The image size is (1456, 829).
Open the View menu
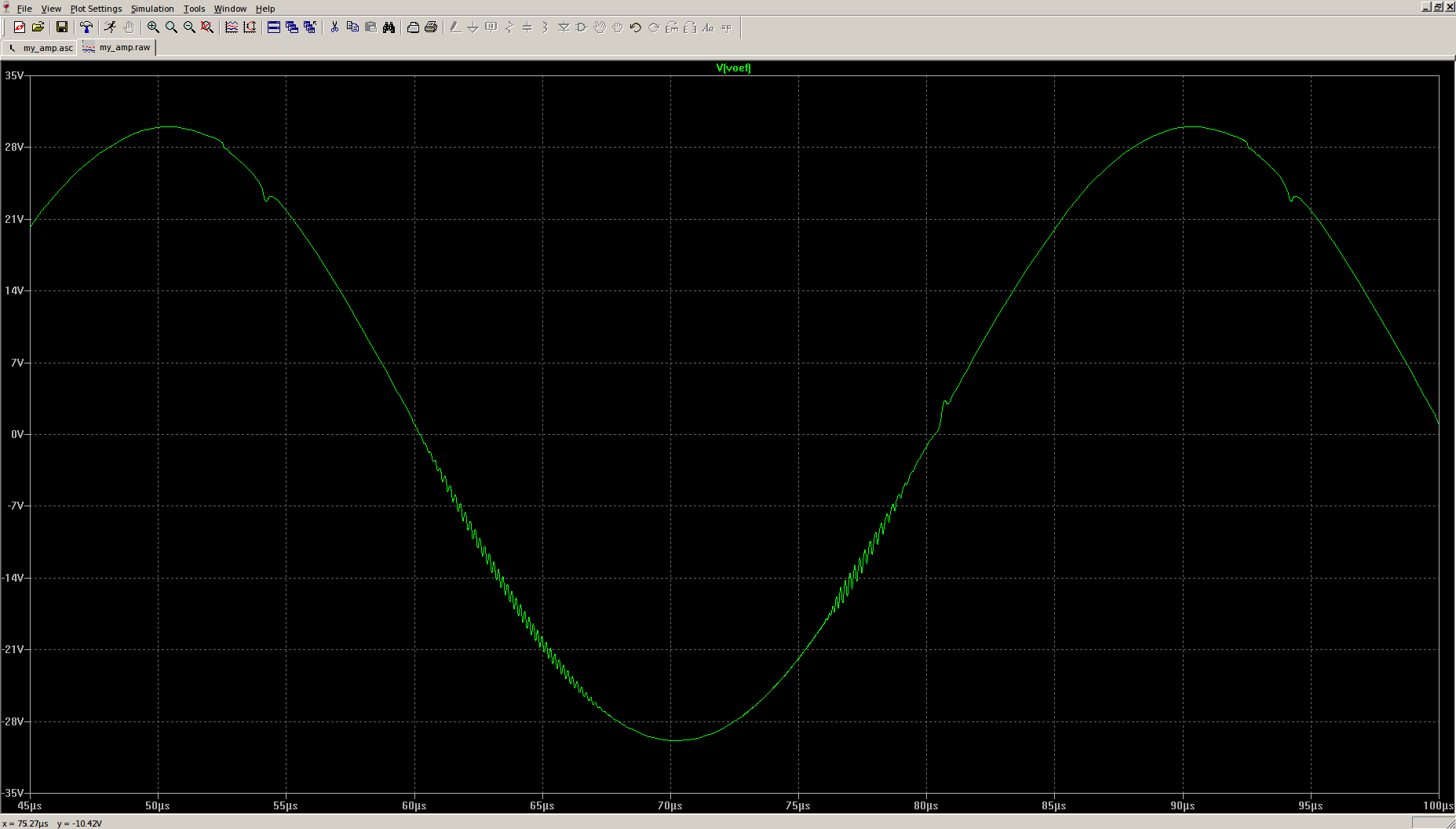pos(51,9)
